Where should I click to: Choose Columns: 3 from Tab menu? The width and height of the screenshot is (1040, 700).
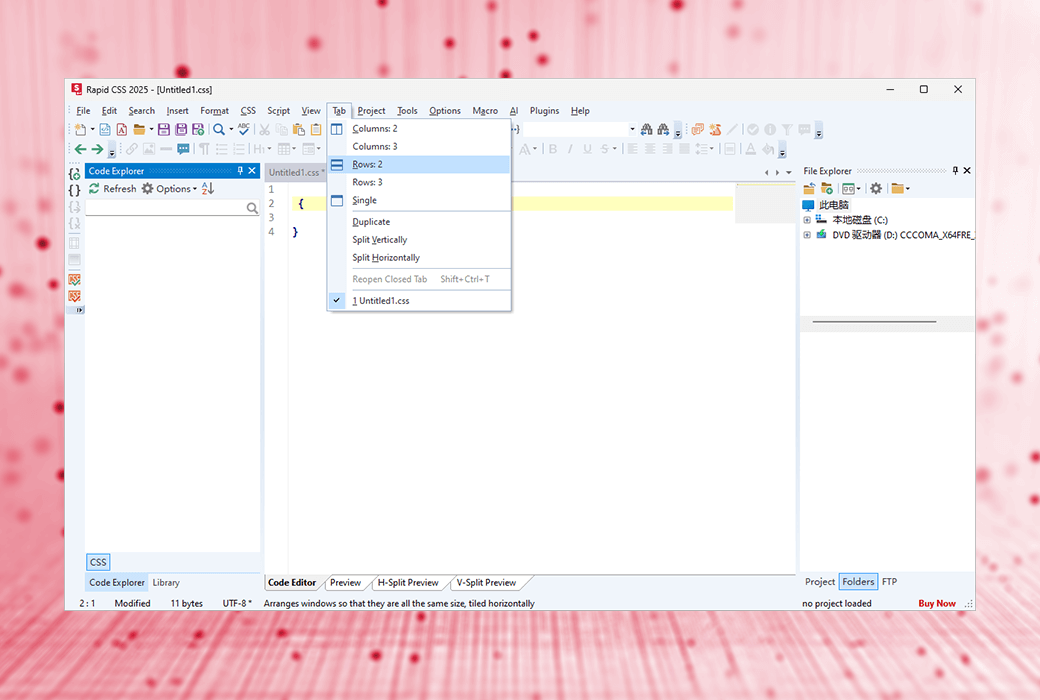[x=419, y=147]
